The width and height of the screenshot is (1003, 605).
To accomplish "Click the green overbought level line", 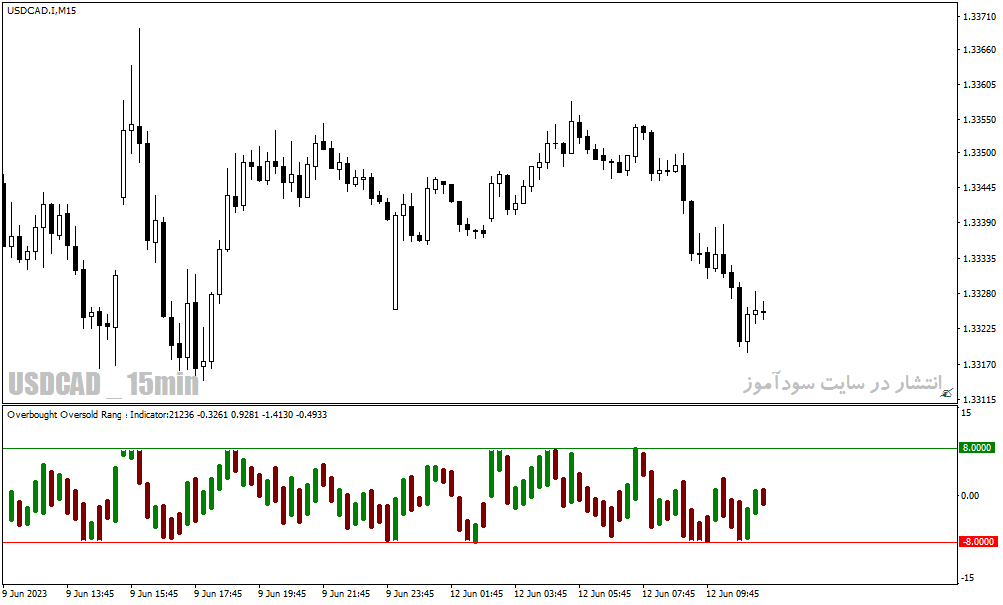I will (480, 448).
